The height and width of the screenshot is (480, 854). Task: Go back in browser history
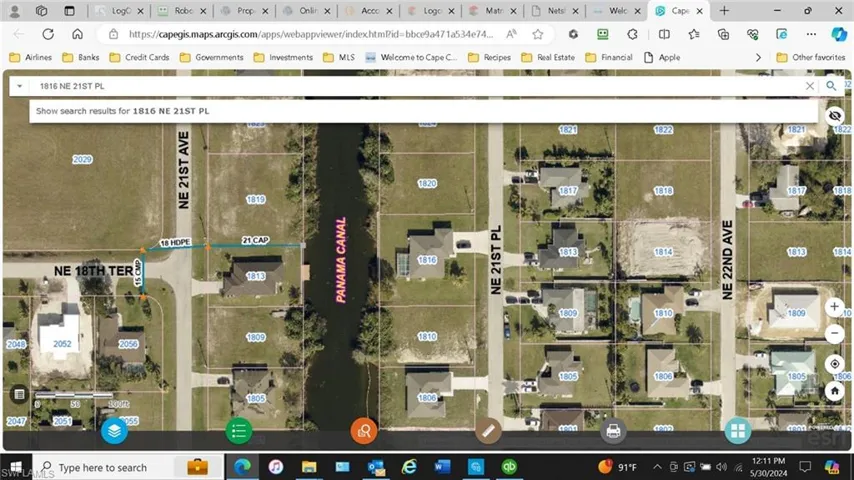[x=19, y=34]
